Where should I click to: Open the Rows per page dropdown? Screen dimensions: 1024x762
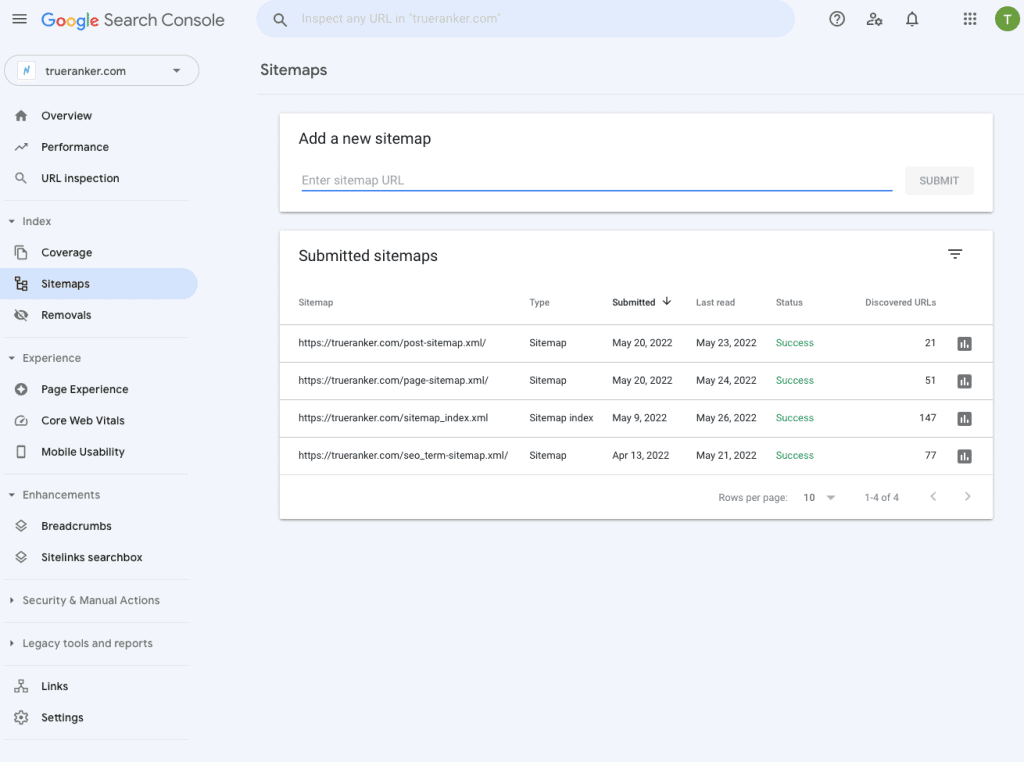pyautogui.click(x=819, y=498)
